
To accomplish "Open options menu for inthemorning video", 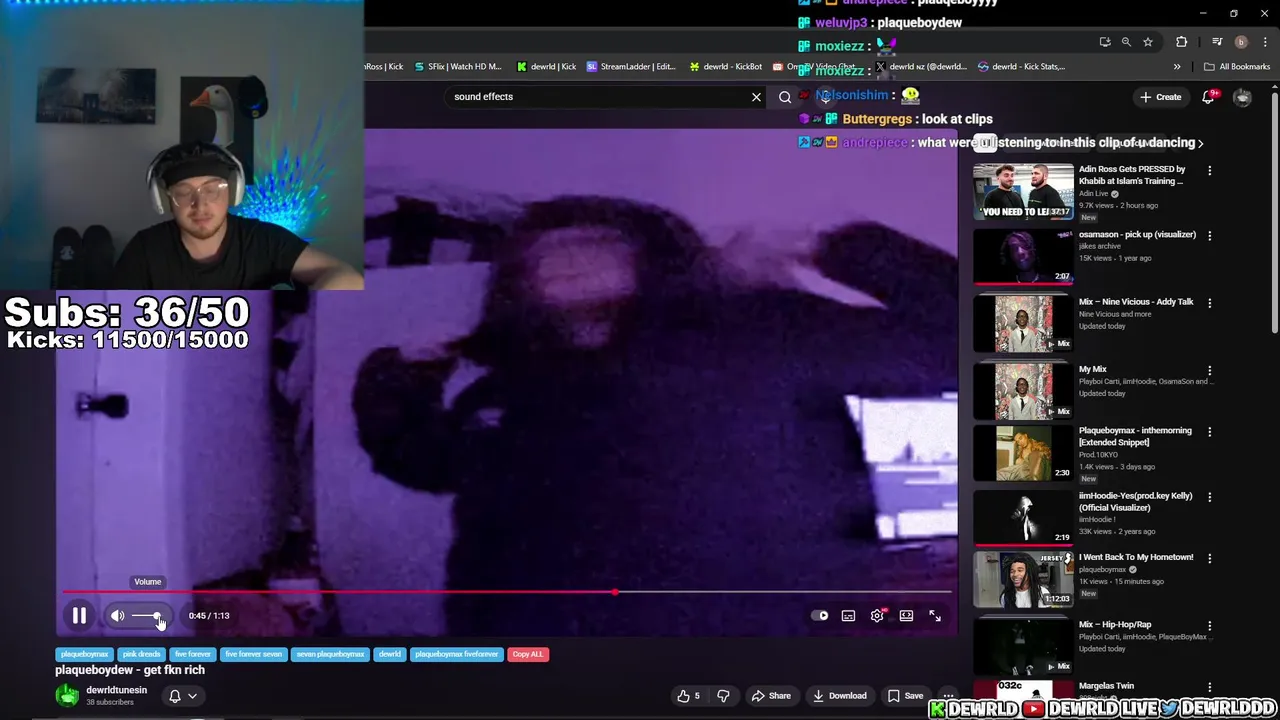I will pos(1209,432).
